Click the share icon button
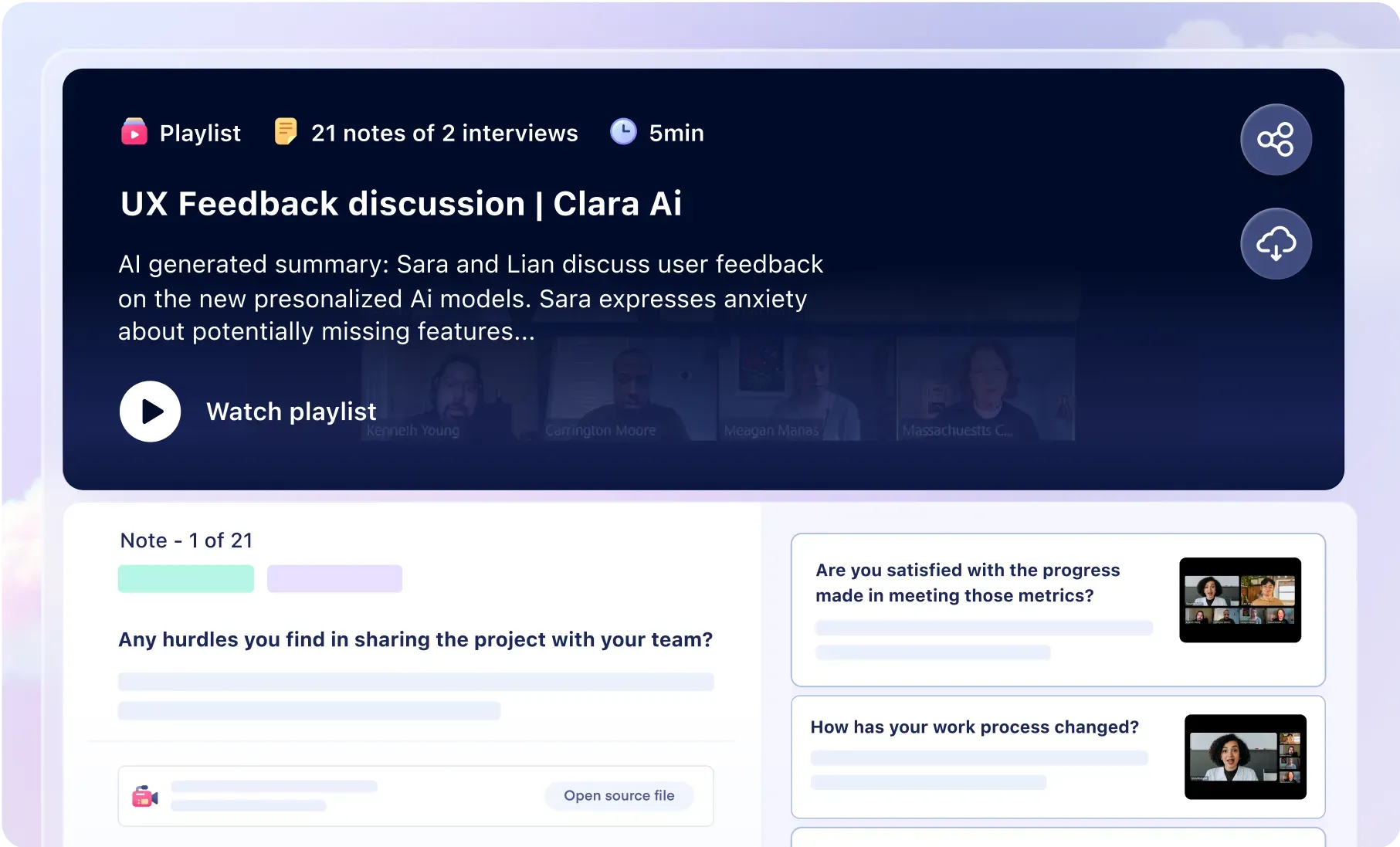This screenshot has width=1400, height=847. click(x=1276, y=140)
